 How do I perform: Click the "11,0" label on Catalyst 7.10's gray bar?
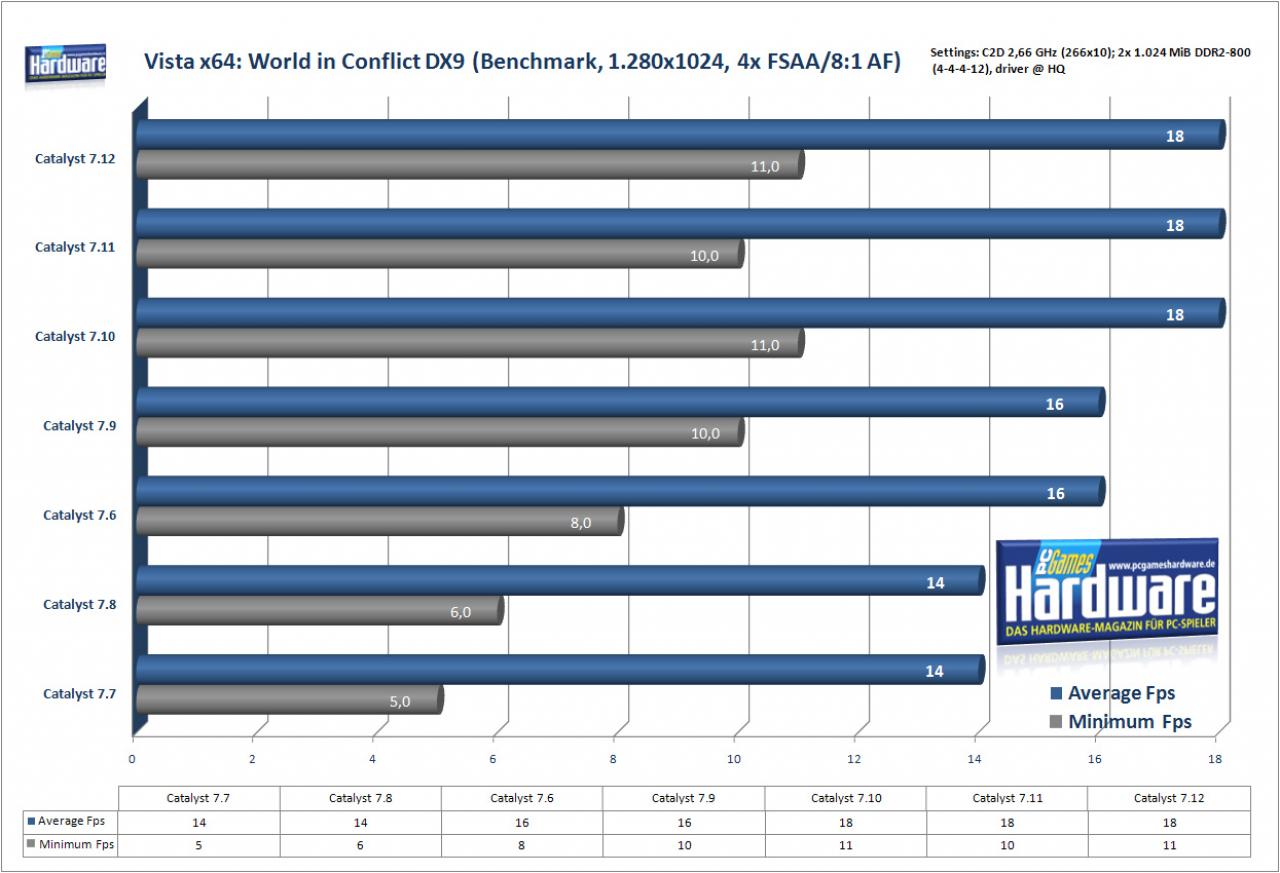coord(765,344)
